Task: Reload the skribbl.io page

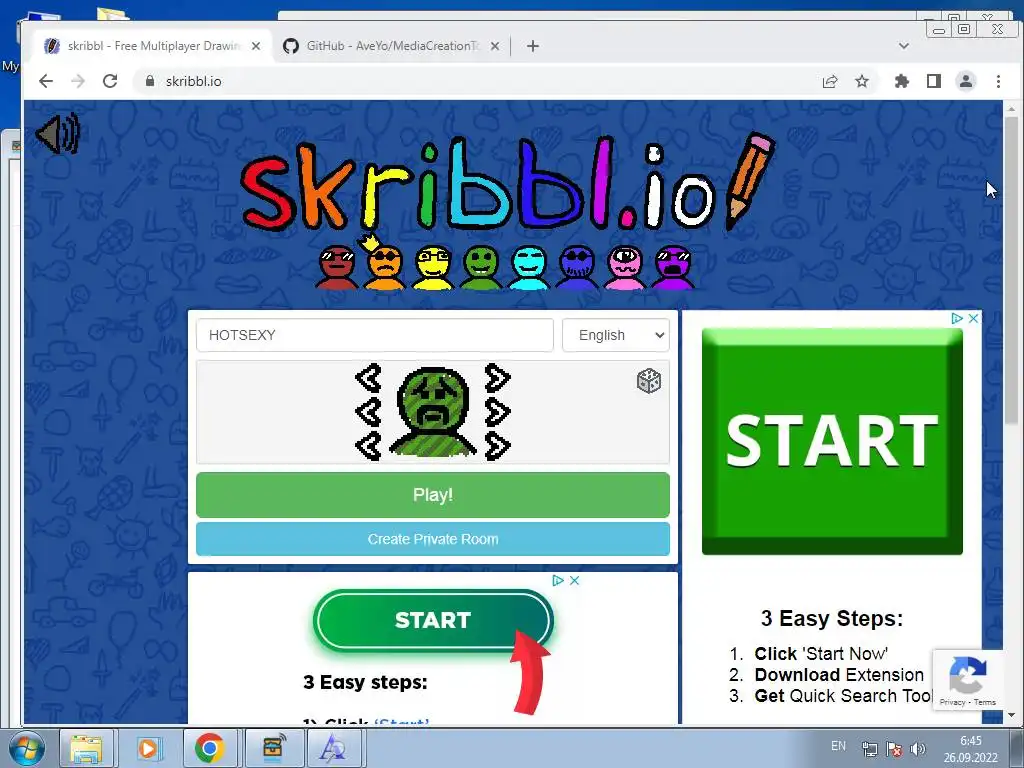Action: click(110, 81)
